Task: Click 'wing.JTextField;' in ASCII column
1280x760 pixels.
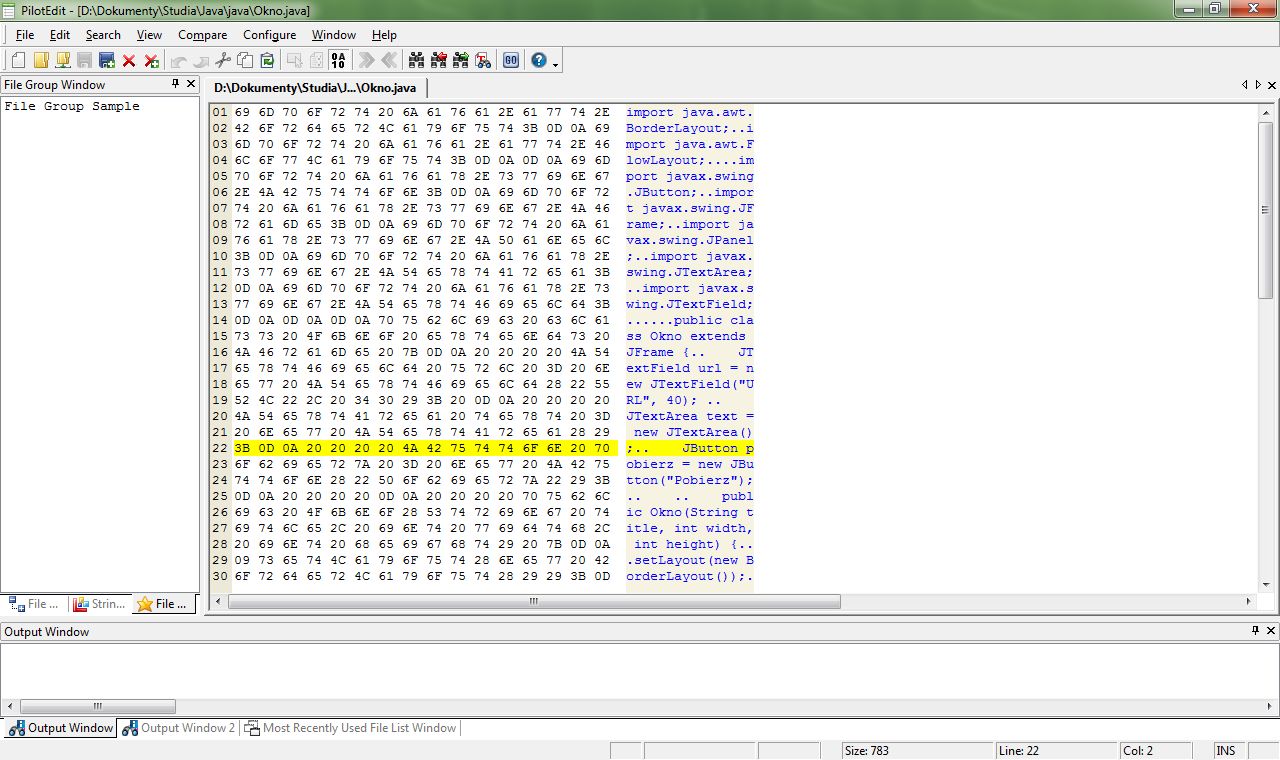Action: tap(690, 304)
